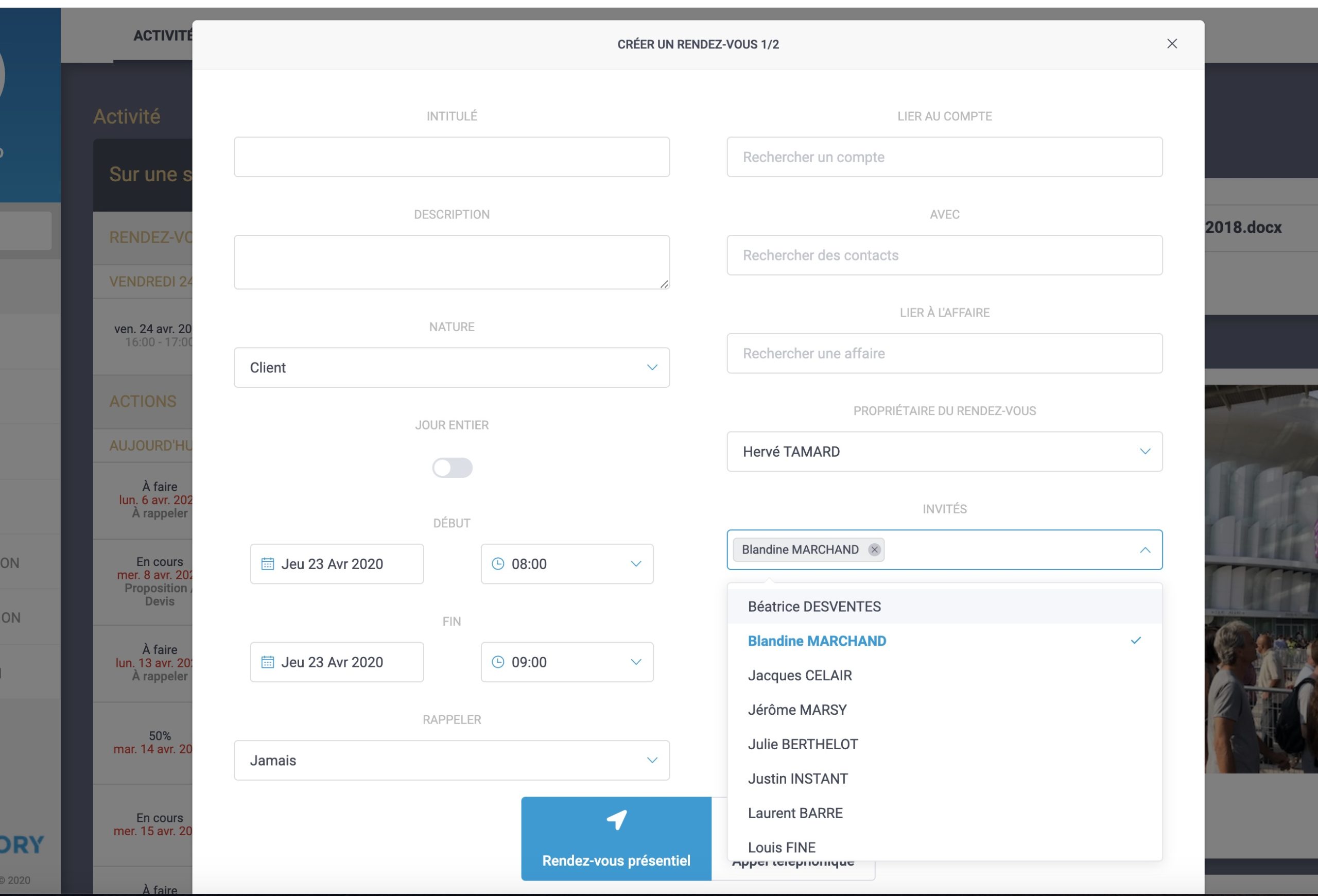The width and height of the screenshot is (1318, 896).
Task: Choose Jacques CELAIR from invités list
Action: point(800,676)
